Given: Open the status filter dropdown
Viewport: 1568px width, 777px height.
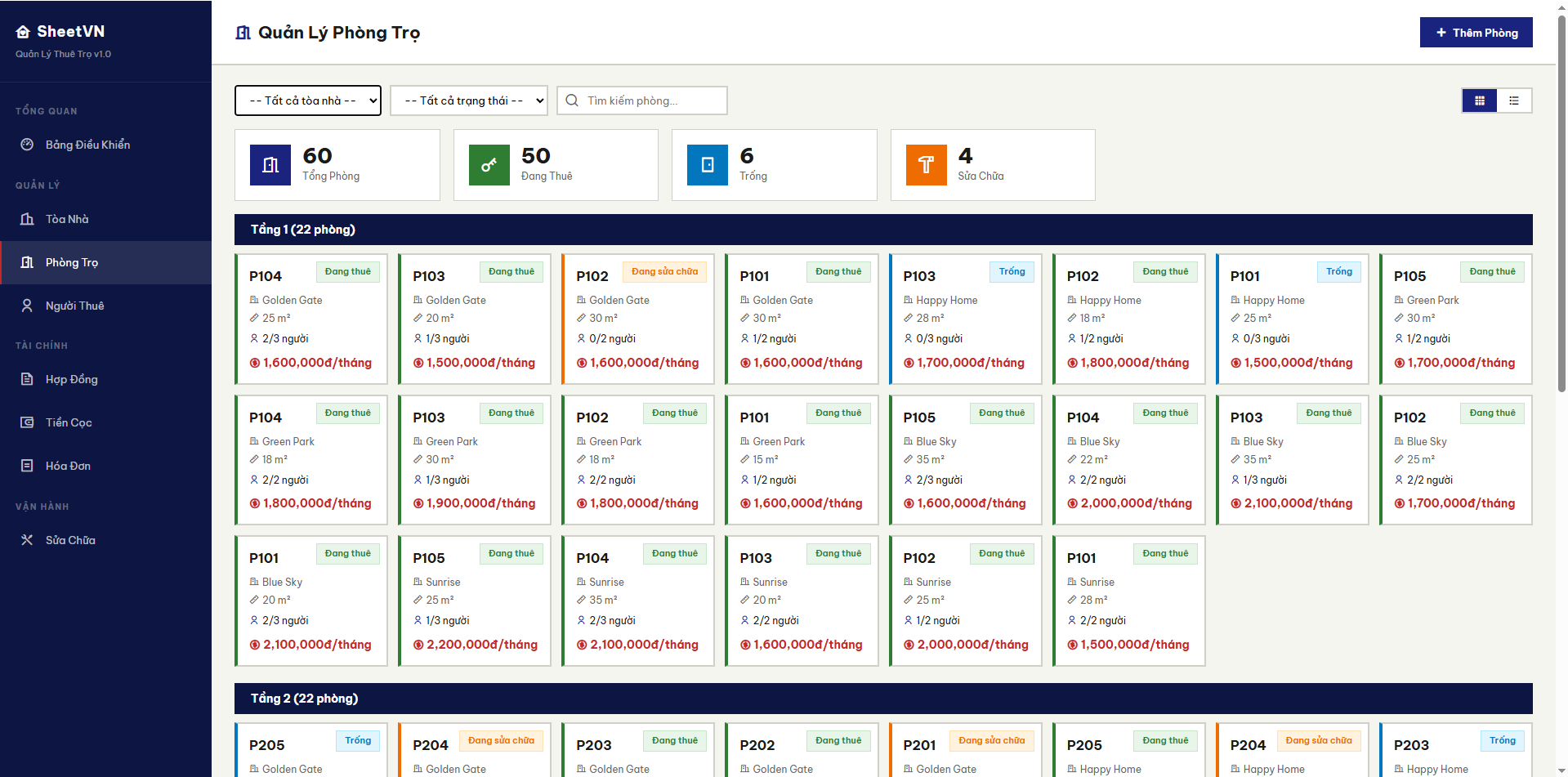Looking at the screenshot, I should pos(469,100).
